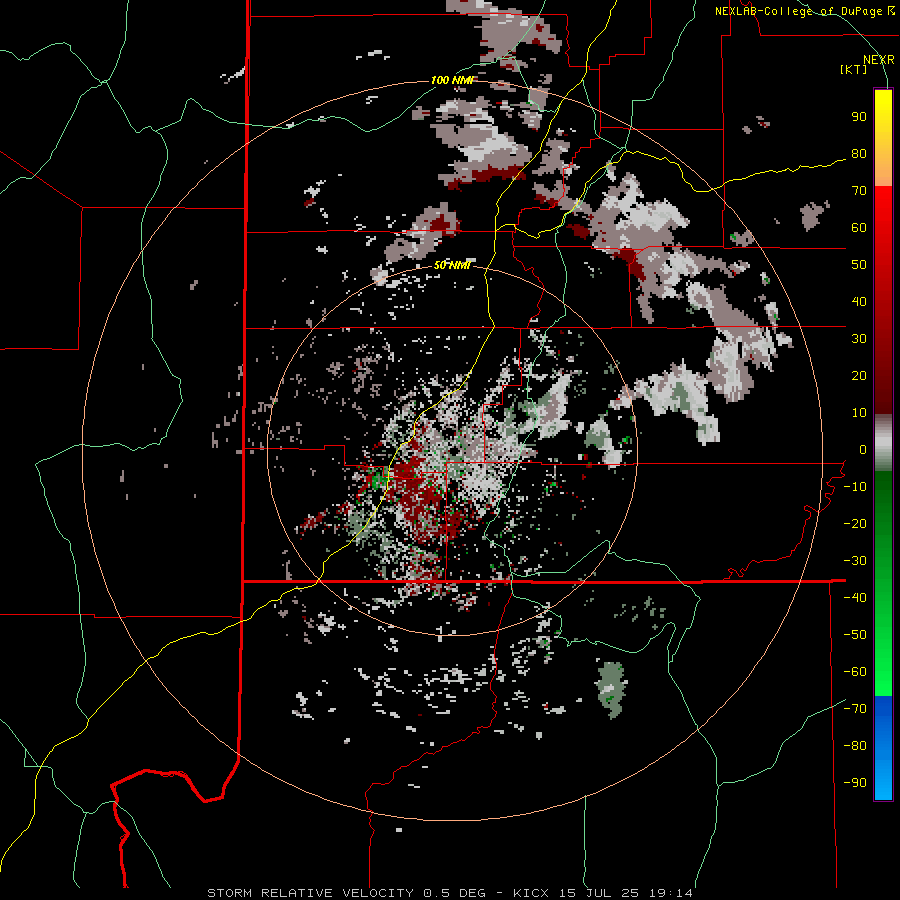Click the 90 value on the velocity scale
900x900 pixels.
(859, 117)
